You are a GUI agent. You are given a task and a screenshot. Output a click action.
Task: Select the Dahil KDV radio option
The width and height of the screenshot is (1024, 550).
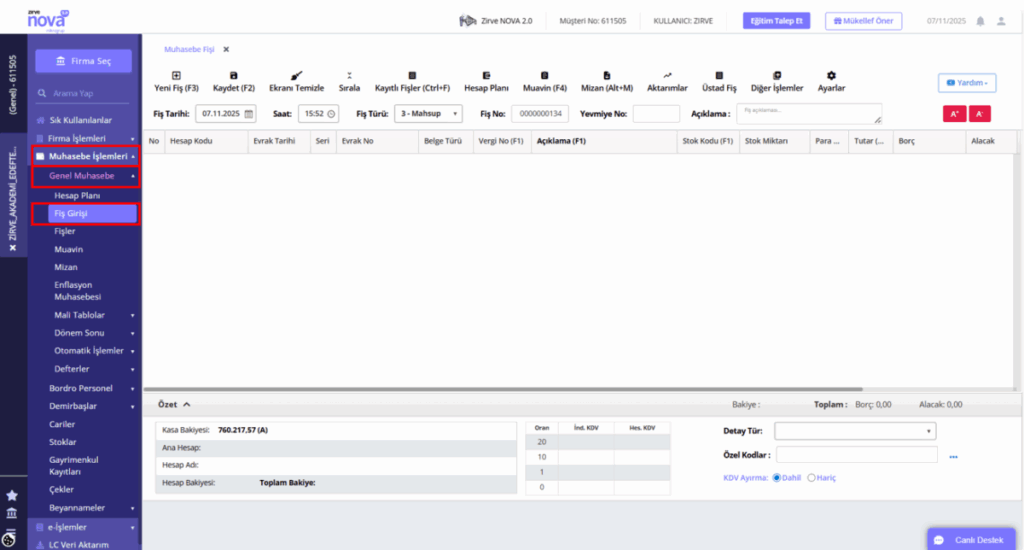777,477
